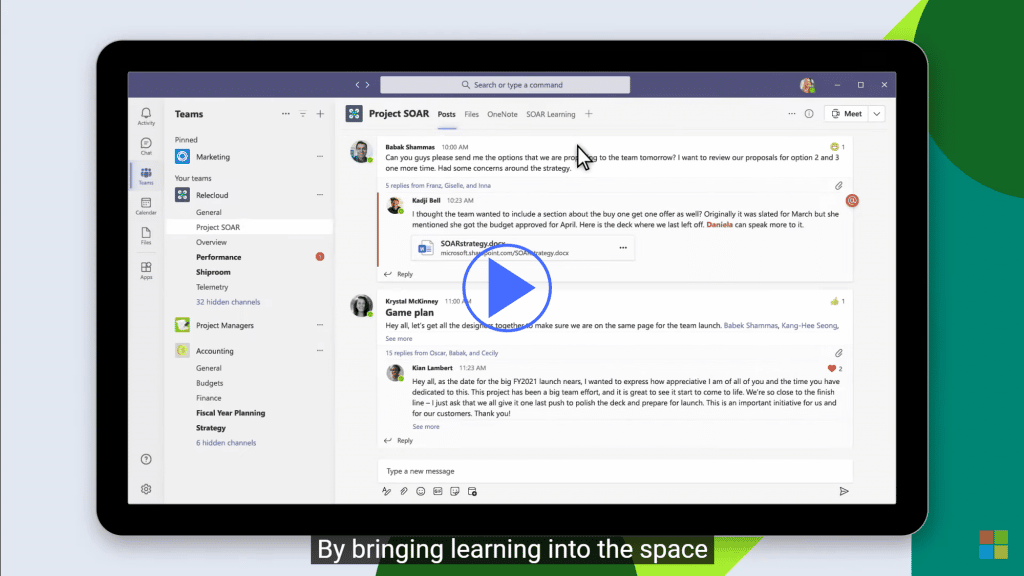Expand 32 hidden channels

(x=228, y=302)
